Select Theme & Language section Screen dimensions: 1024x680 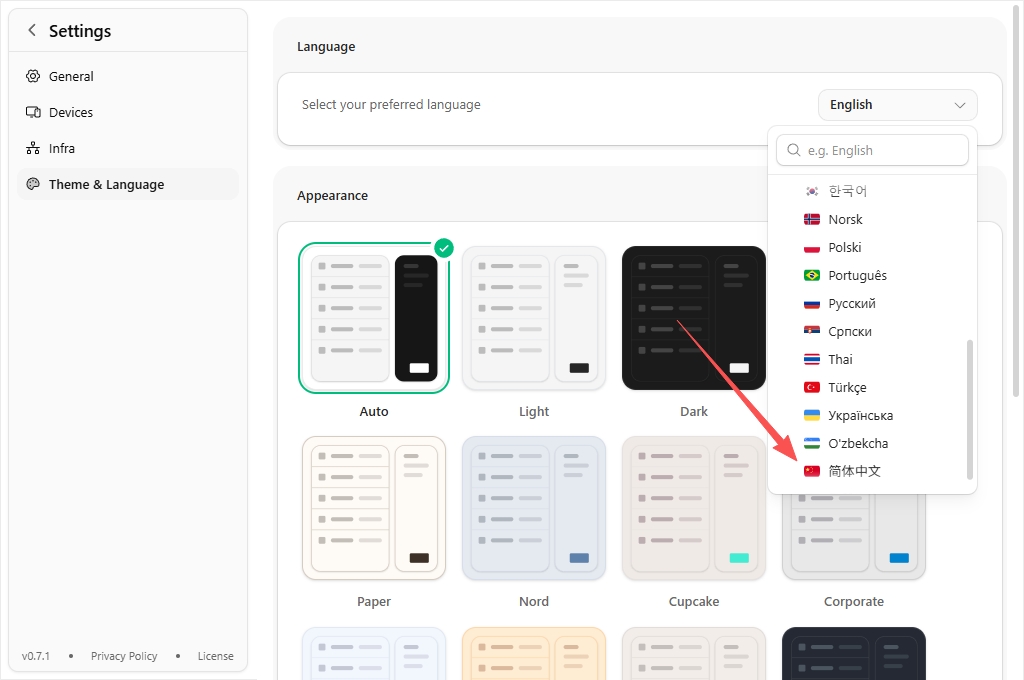128,184
